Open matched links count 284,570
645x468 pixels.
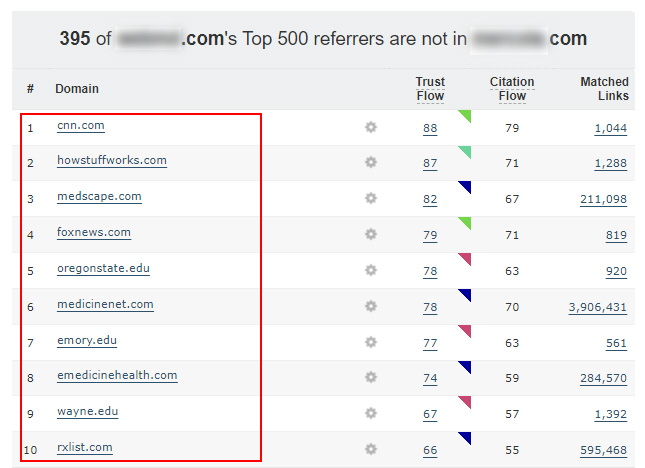(x=603, y=378)
